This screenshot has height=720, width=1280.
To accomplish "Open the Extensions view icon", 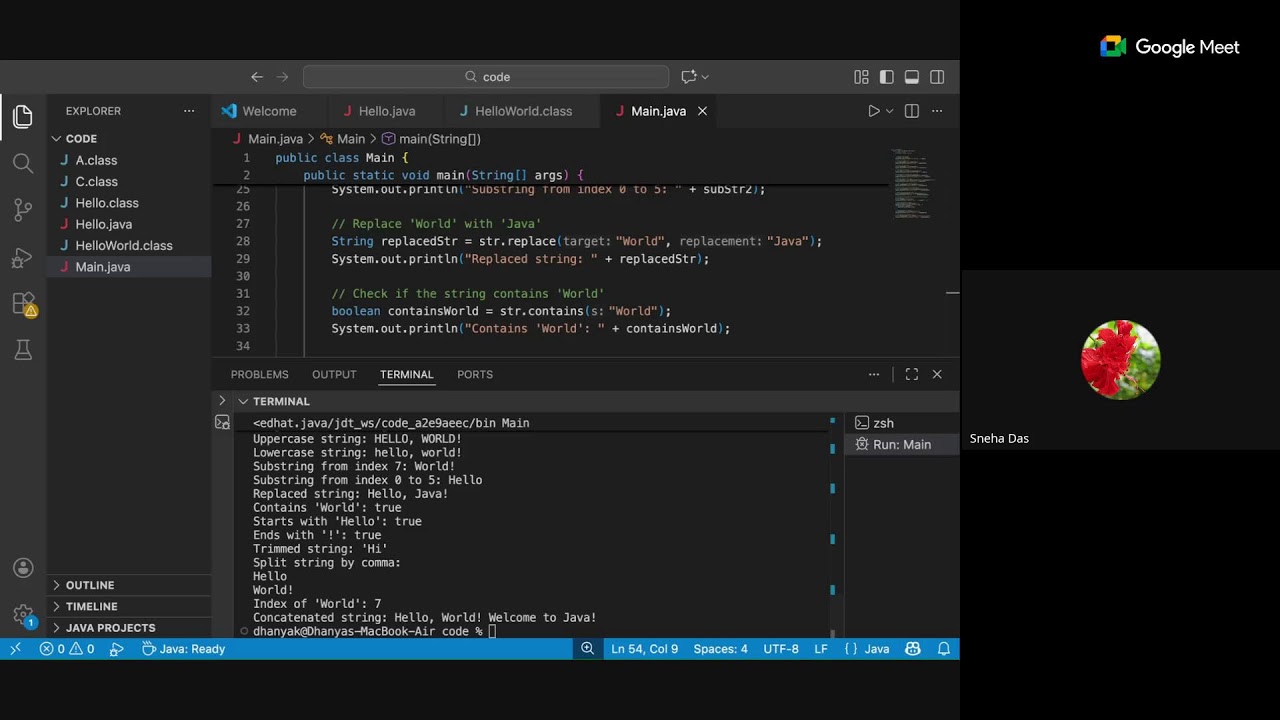I will (x=23, y=304).
